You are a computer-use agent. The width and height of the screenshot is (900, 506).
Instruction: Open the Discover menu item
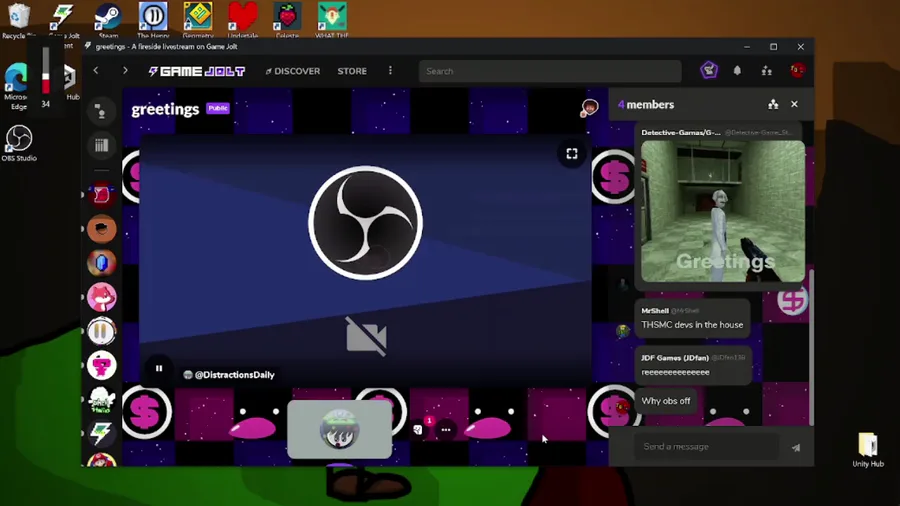[293, 71]
